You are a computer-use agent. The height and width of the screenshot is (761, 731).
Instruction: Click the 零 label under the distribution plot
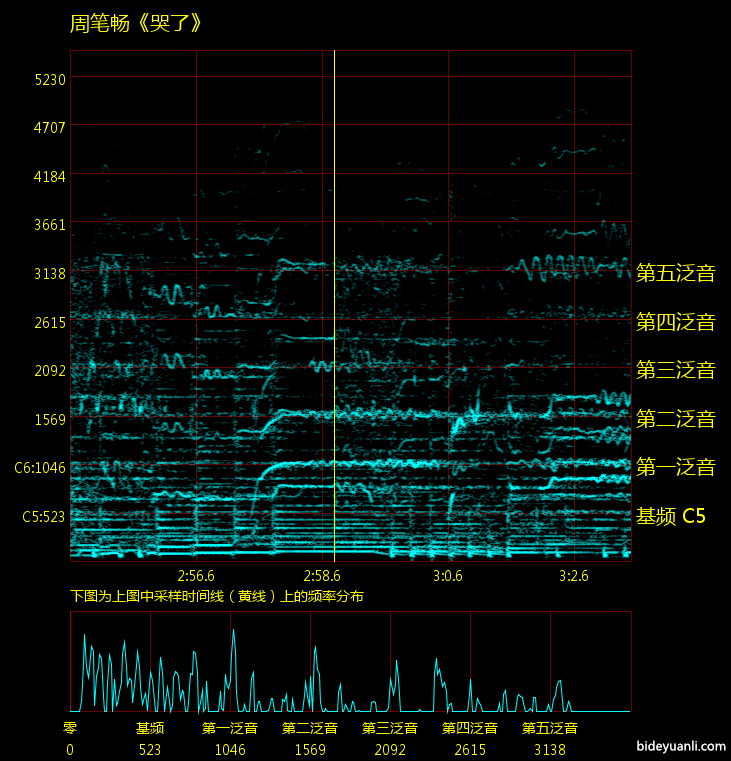coord(70,728)
